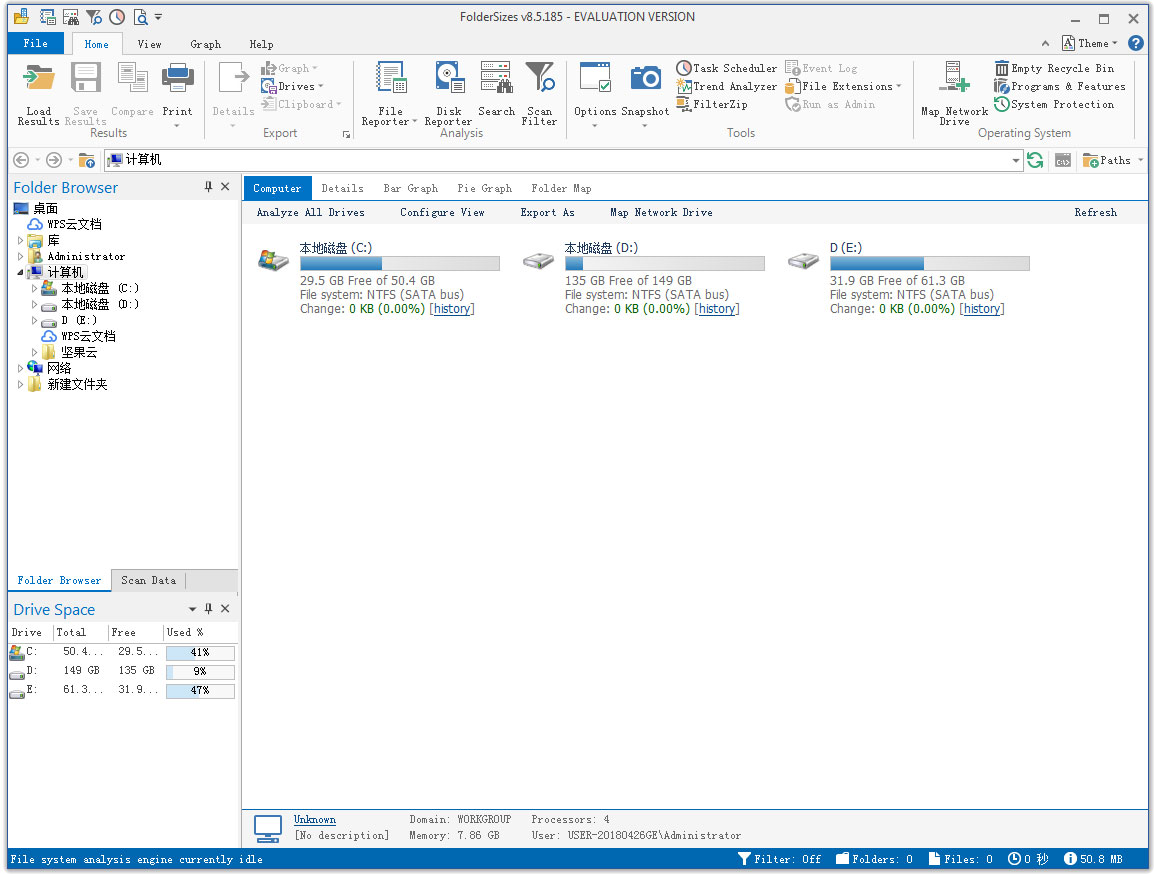Screen dimensions: 1154x874
Task: Open the Graph menu
Action: 205,43
